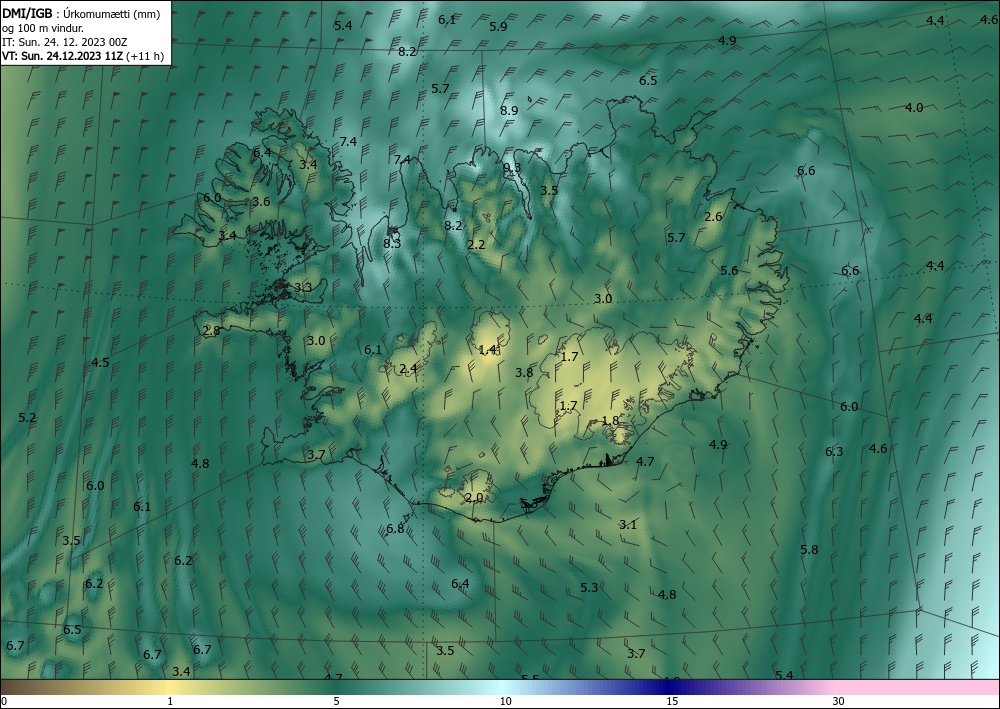Click the 8.3 map value

coord(392,244)
